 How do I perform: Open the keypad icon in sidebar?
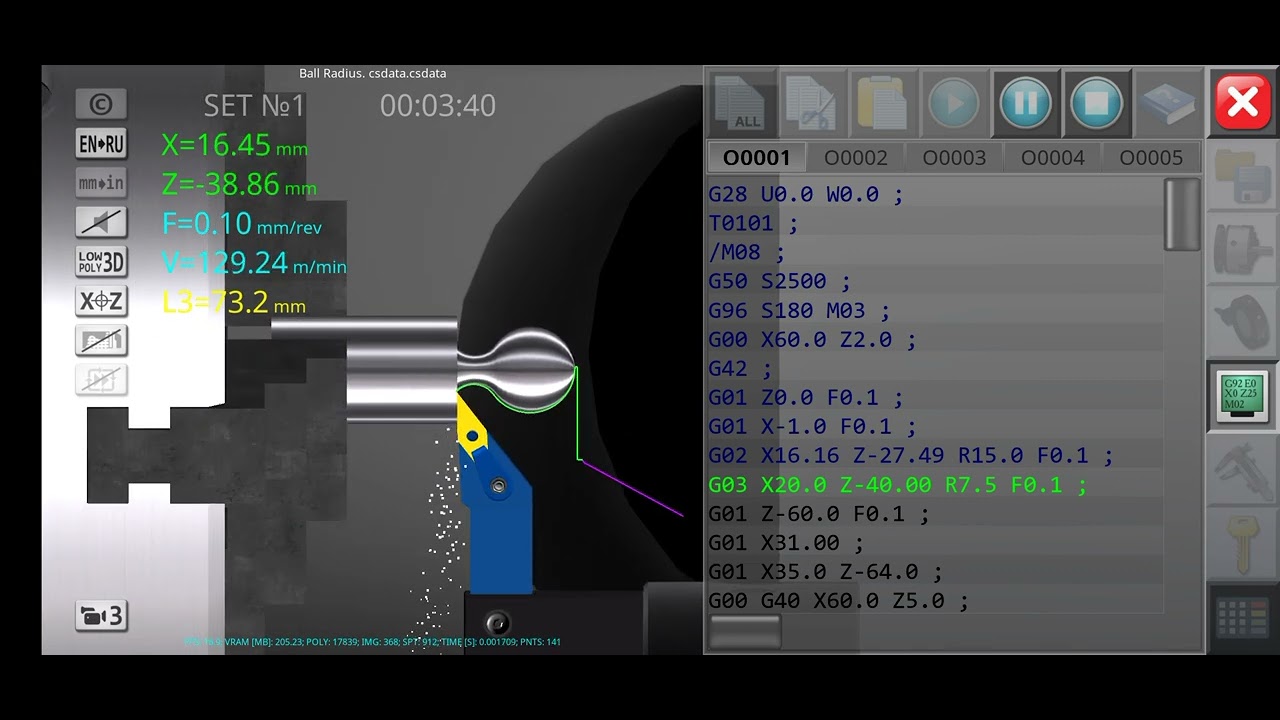click(x=1242, y=617)
